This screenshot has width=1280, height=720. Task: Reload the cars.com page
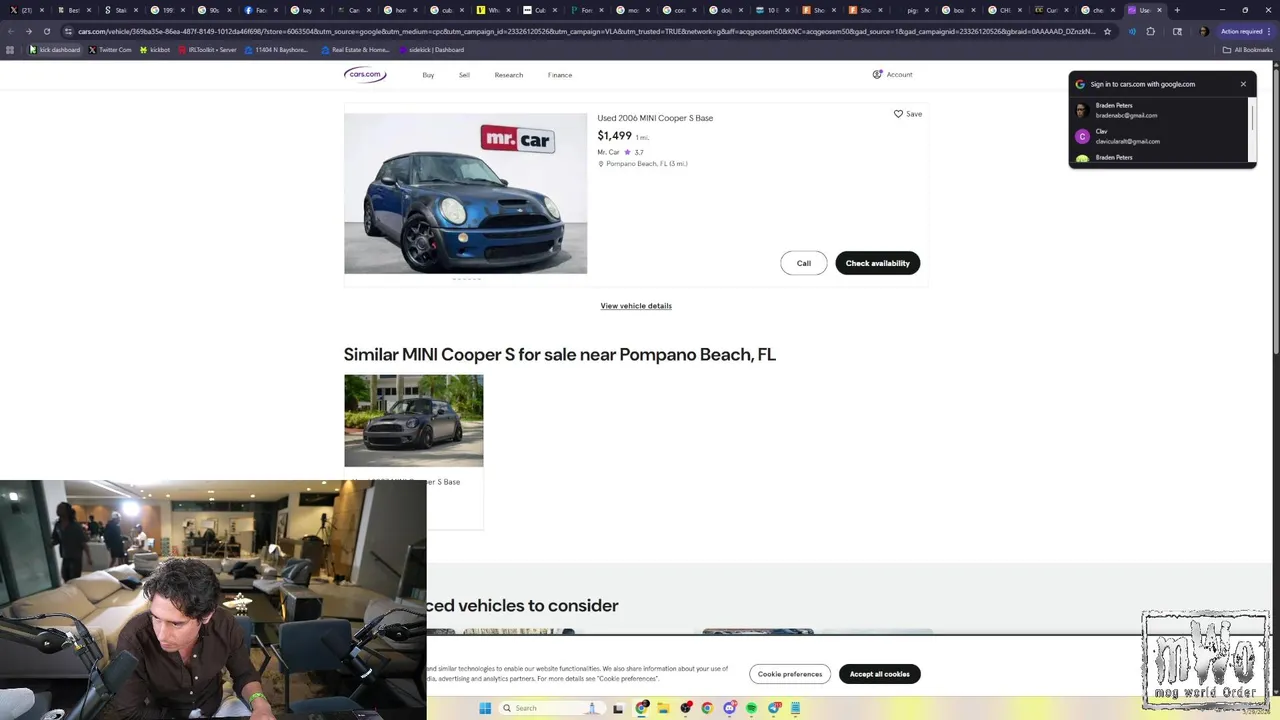47,31
